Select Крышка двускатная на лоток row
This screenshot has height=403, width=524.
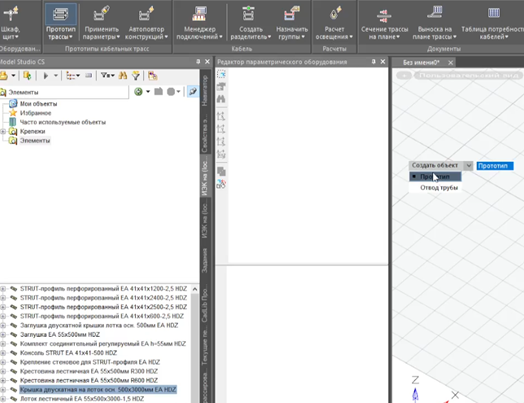pyautogui.click(x=98, y=390)
